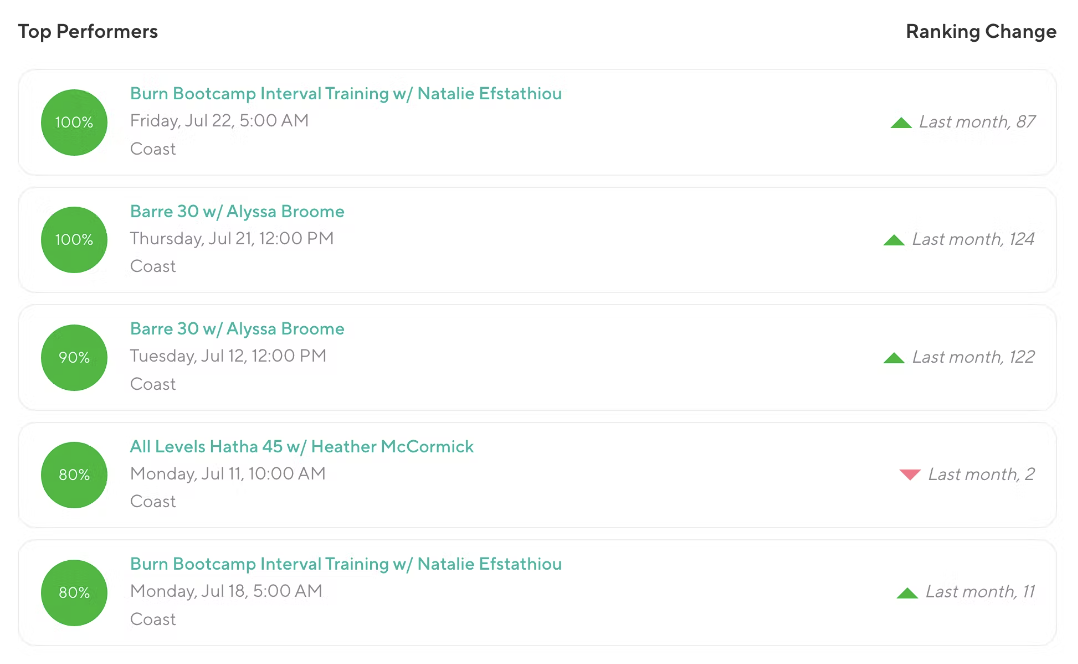Open the Burn Bootcamp link for Friday, Jul 22
1078x664 pixels.
(x=345, y=94)
